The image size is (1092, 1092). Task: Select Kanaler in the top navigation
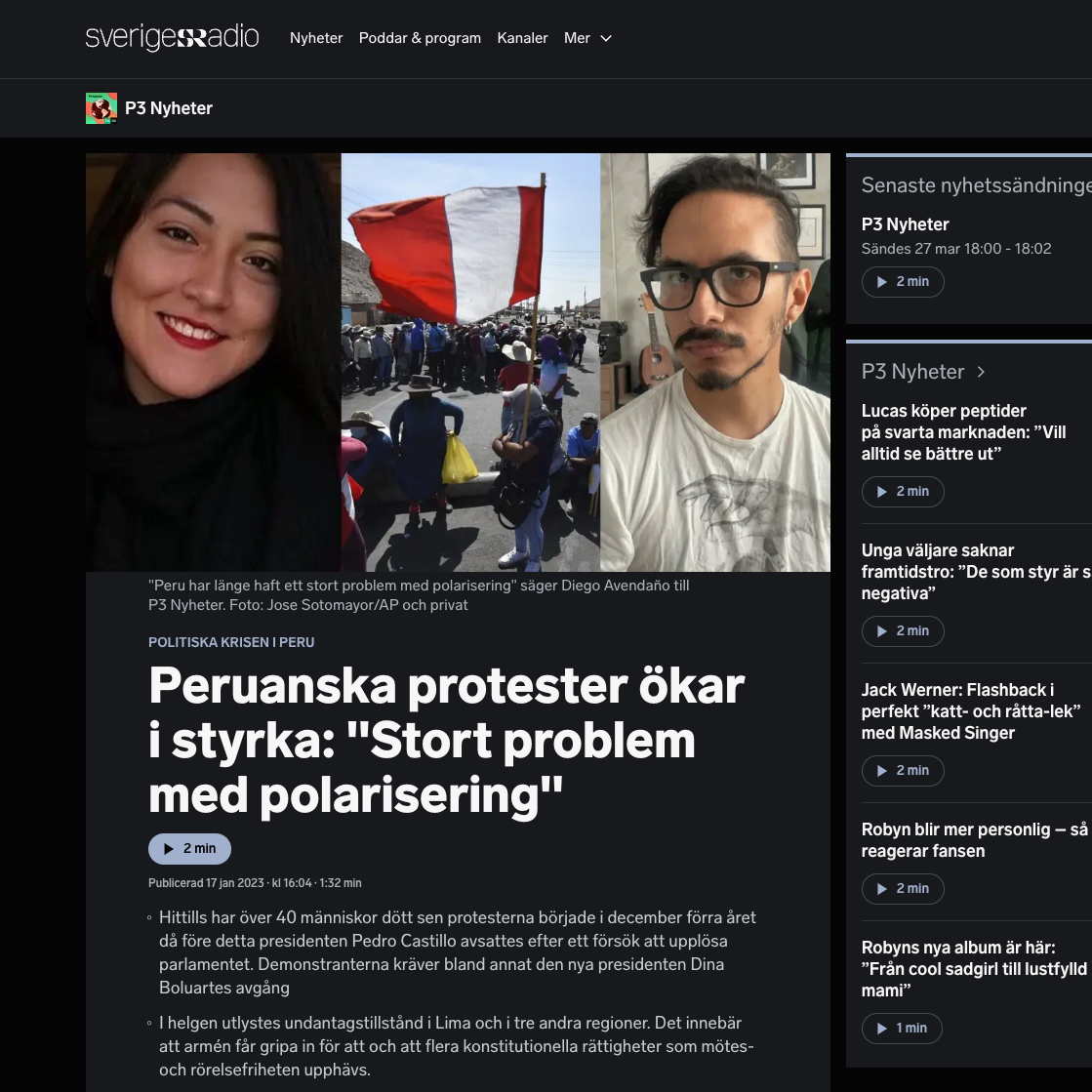[522, 38]
